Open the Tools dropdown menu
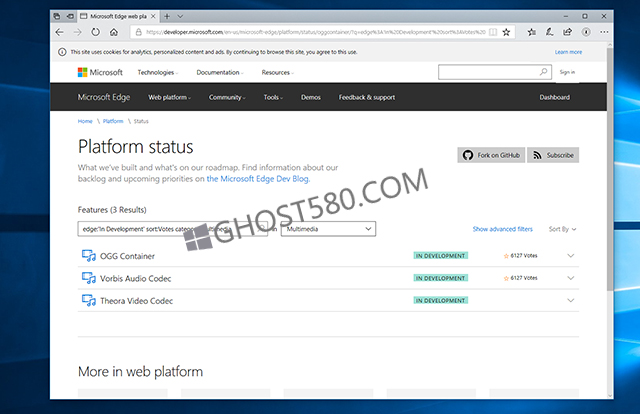Image resolution: width=640 pixels, height=414 pixels. [x=273, y=97]
